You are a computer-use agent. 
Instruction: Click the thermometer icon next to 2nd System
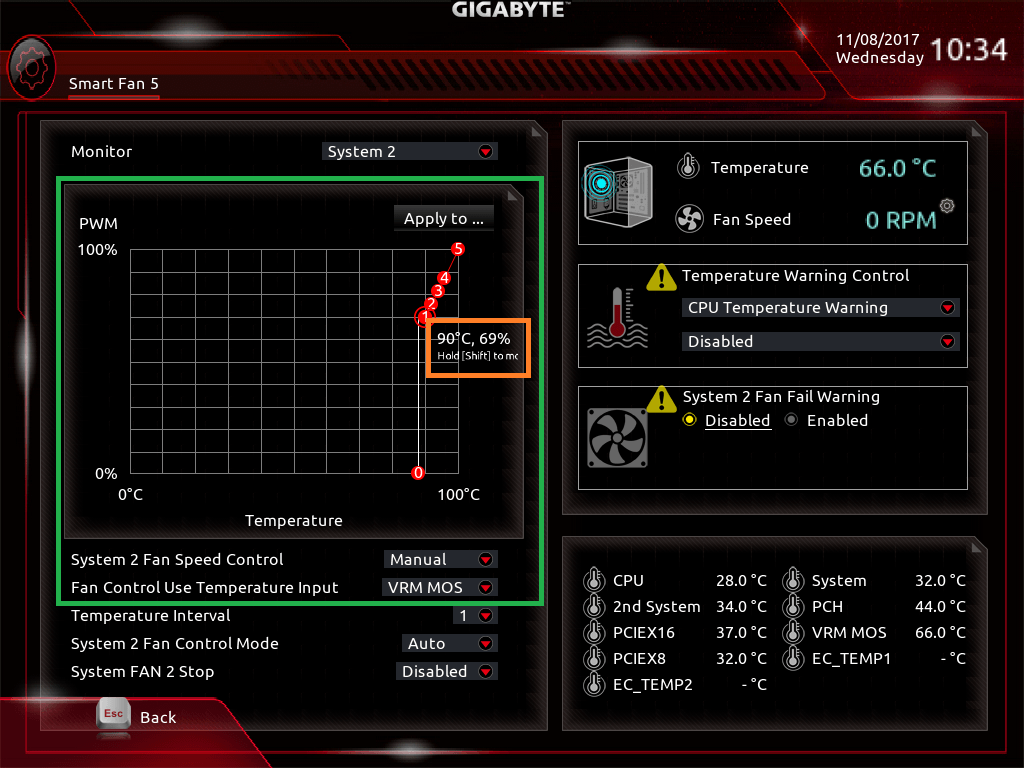click(594, 606)
